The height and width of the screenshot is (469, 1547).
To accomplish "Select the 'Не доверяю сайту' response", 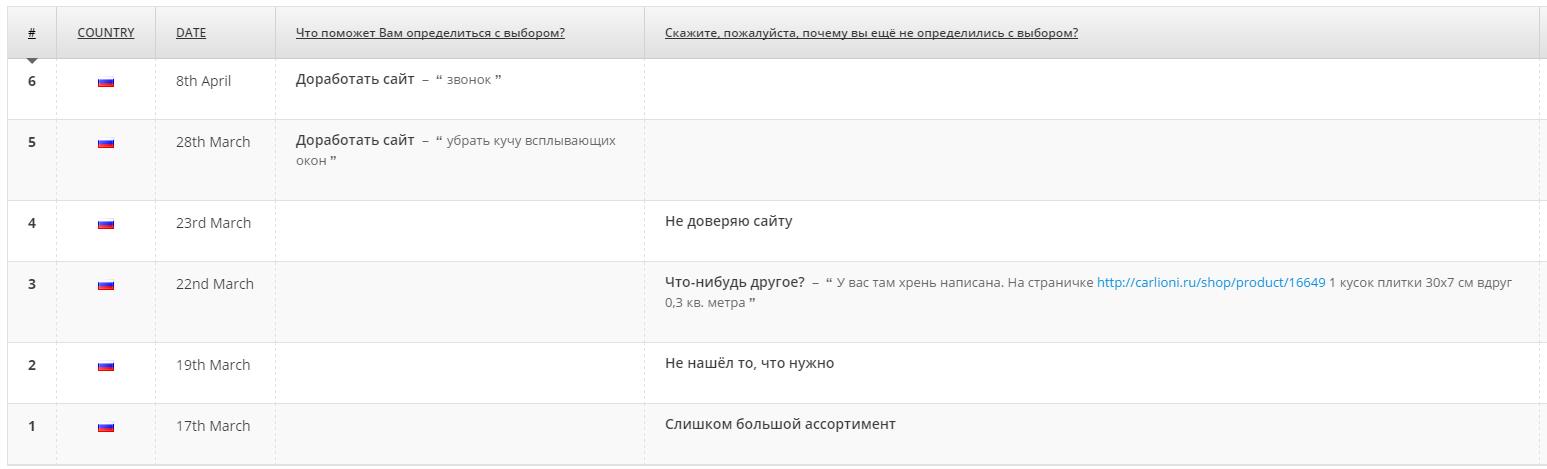I will (x=728, y=221).
